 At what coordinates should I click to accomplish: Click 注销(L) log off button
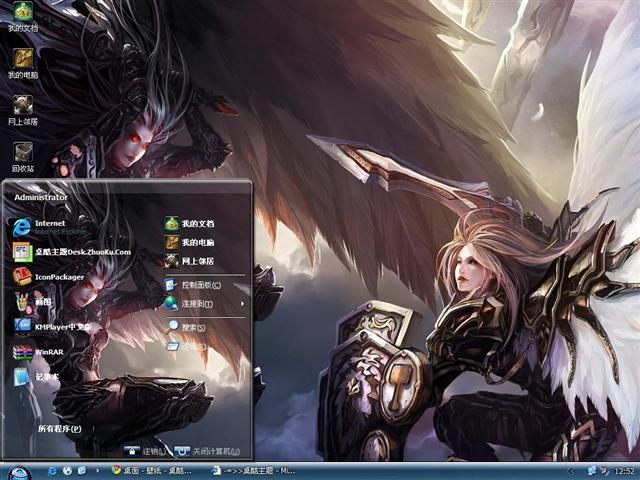pos(145,451)
